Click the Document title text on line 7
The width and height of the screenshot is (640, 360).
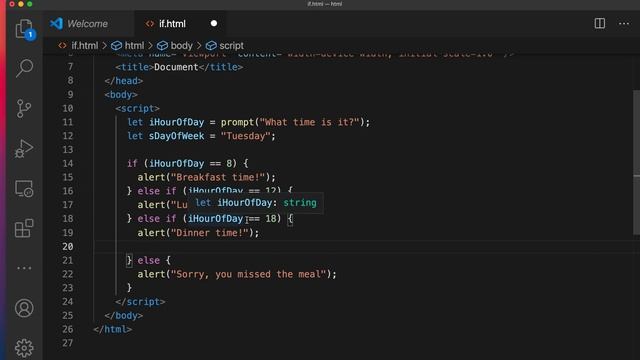[x=176, y=67]
